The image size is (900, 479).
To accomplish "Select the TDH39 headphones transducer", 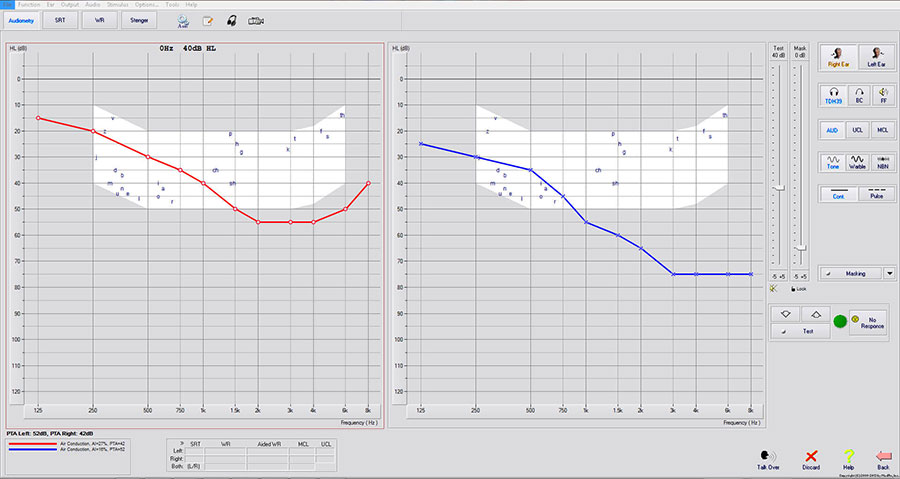I will pos(832,95).
